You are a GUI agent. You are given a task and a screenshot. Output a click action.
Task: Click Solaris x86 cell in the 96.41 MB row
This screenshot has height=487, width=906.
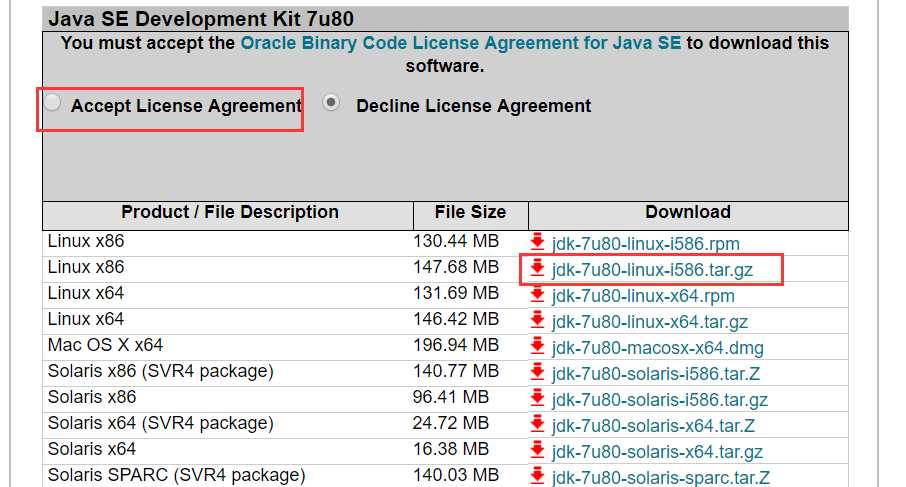coord(92,397)
